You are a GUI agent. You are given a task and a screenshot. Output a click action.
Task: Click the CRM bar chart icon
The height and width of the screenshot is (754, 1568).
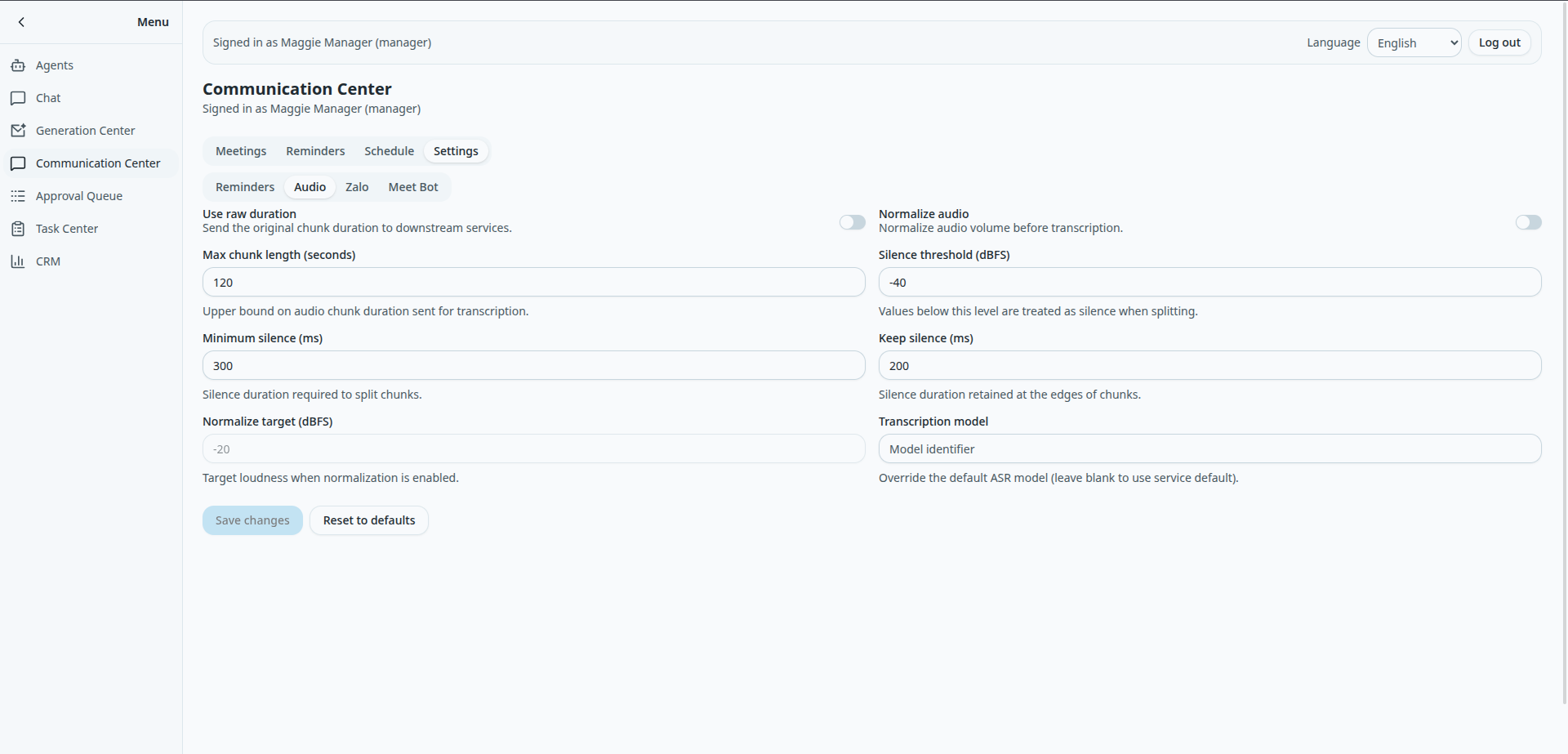18,261
